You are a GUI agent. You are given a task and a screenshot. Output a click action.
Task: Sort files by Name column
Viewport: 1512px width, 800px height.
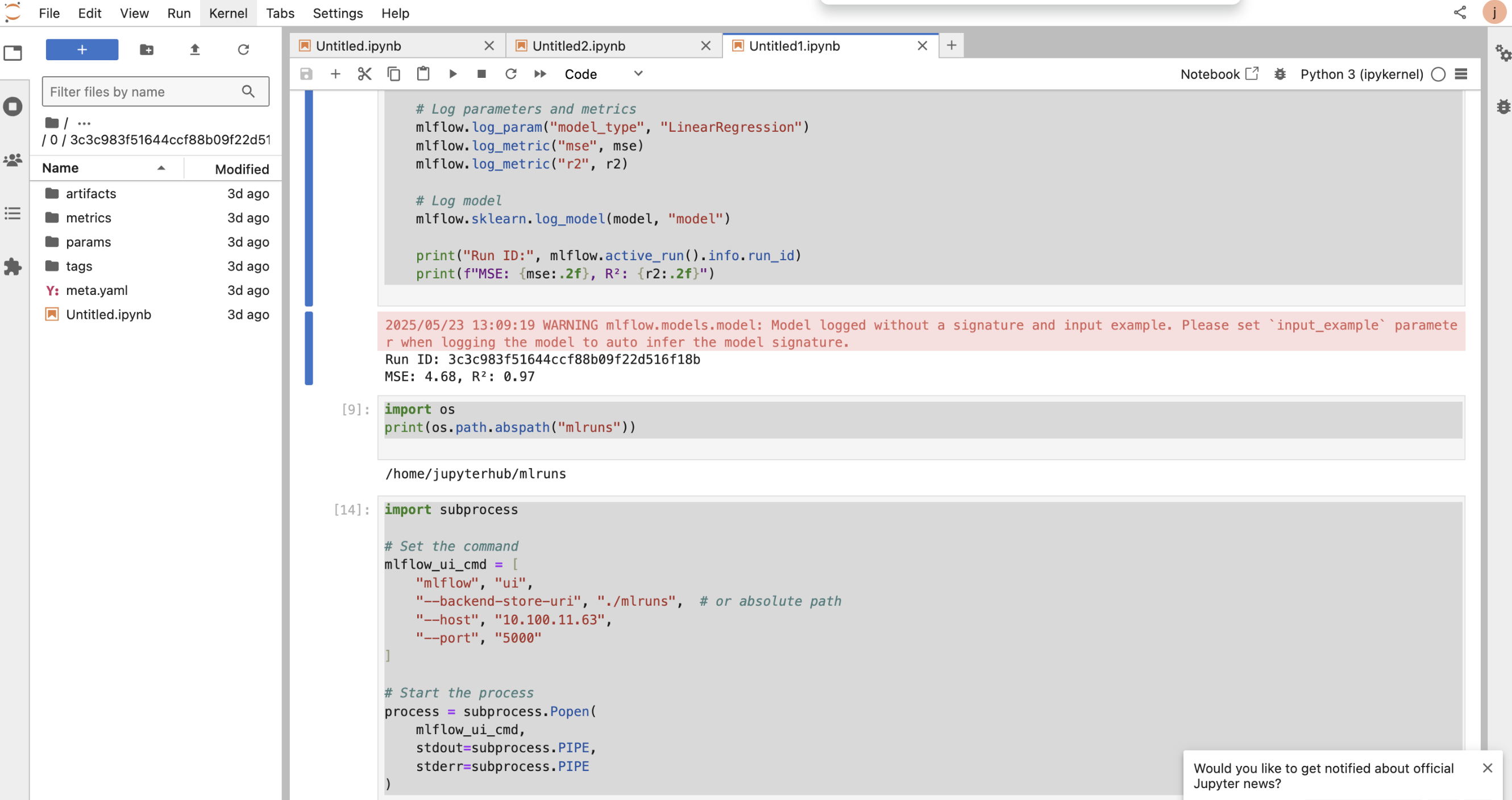pos(107,168)
